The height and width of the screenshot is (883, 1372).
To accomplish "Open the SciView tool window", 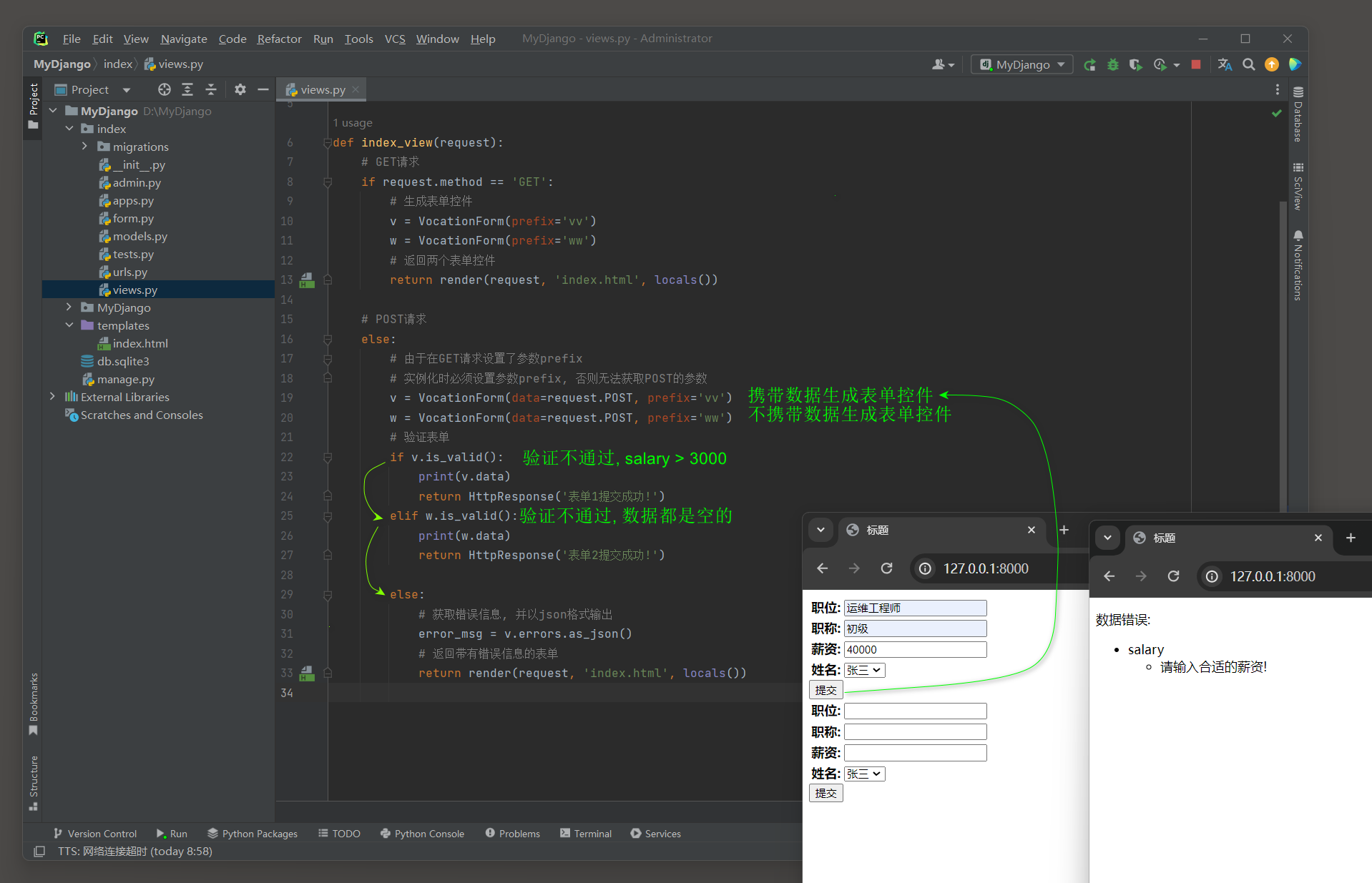I will (x=1298, y=187).
